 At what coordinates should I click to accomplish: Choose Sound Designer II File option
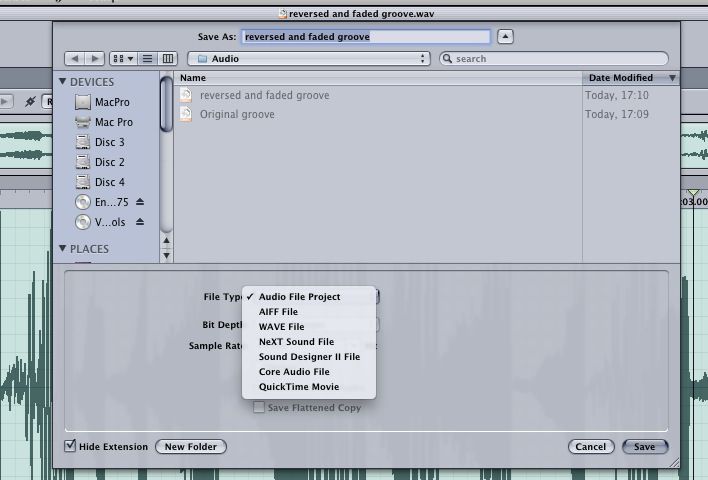tap(309, 357)
